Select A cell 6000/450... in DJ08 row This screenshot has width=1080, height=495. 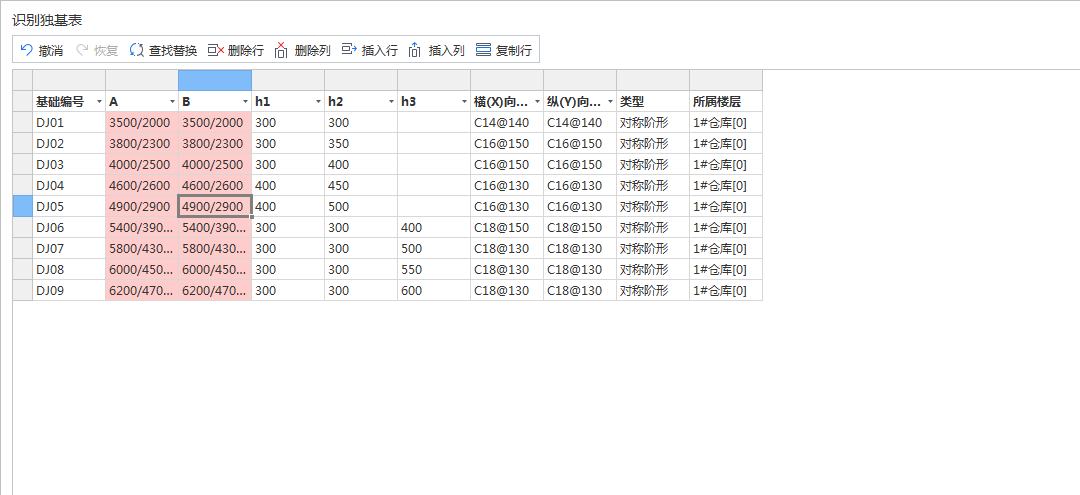click(142, 270)
